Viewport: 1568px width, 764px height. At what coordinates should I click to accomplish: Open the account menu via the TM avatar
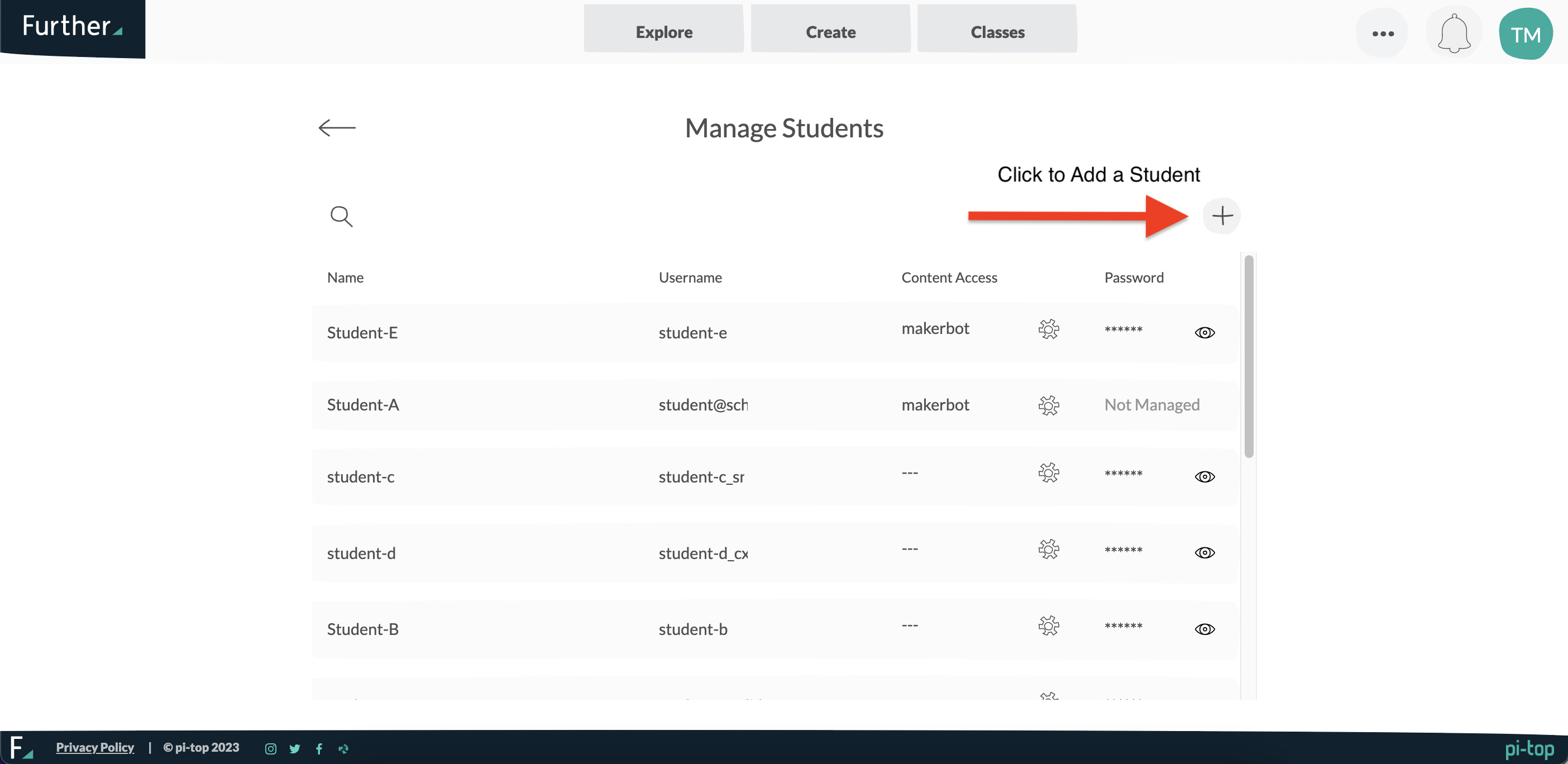1526,34
